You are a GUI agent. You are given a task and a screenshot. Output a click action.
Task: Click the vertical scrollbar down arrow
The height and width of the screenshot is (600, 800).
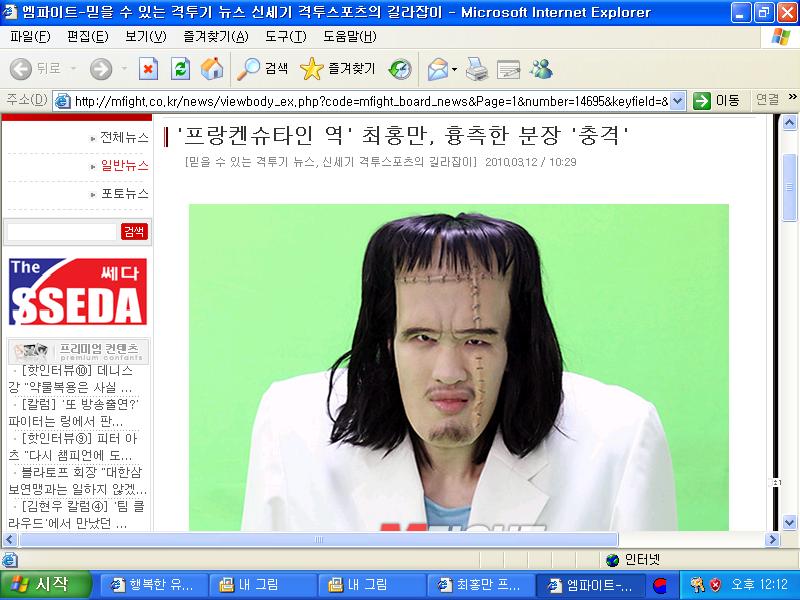pyautogui.click(x=789, y=522)
